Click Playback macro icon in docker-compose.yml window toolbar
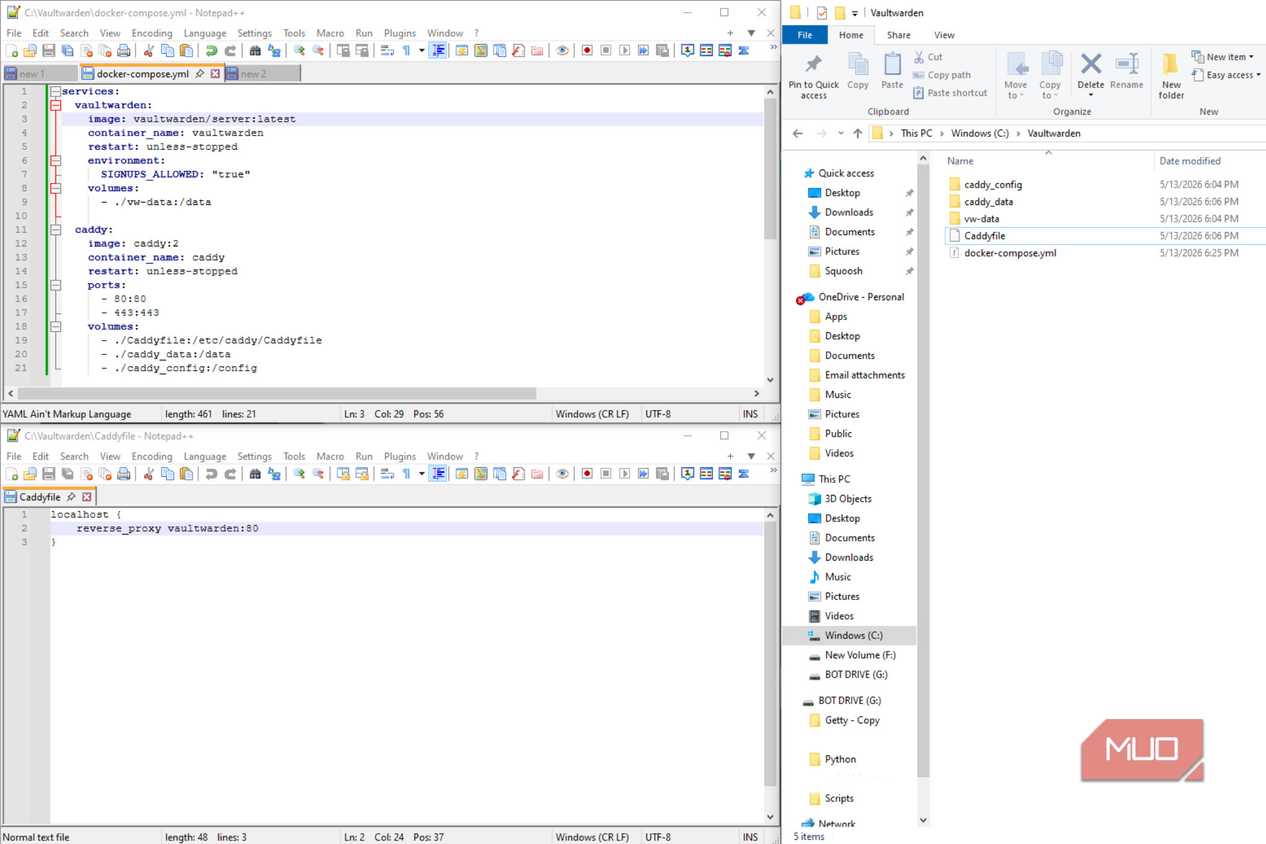This screenshot has height=844, width=1266. pyautogui.click(x=624, y=50)
